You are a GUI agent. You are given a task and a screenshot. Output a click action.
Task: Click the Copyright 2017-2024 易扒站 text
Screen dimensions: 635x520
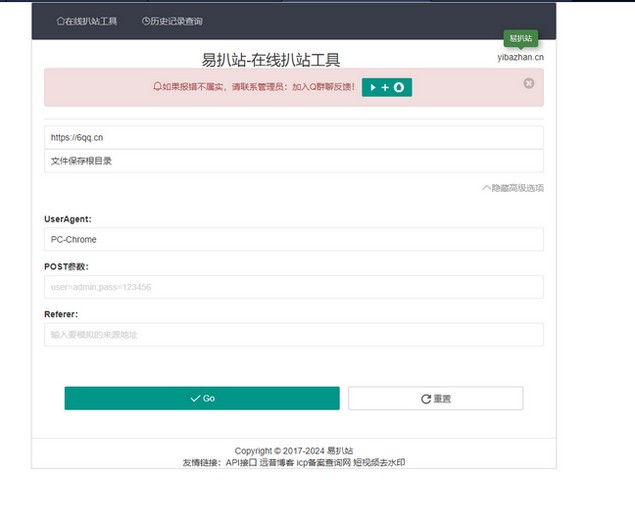pos(294,451)
